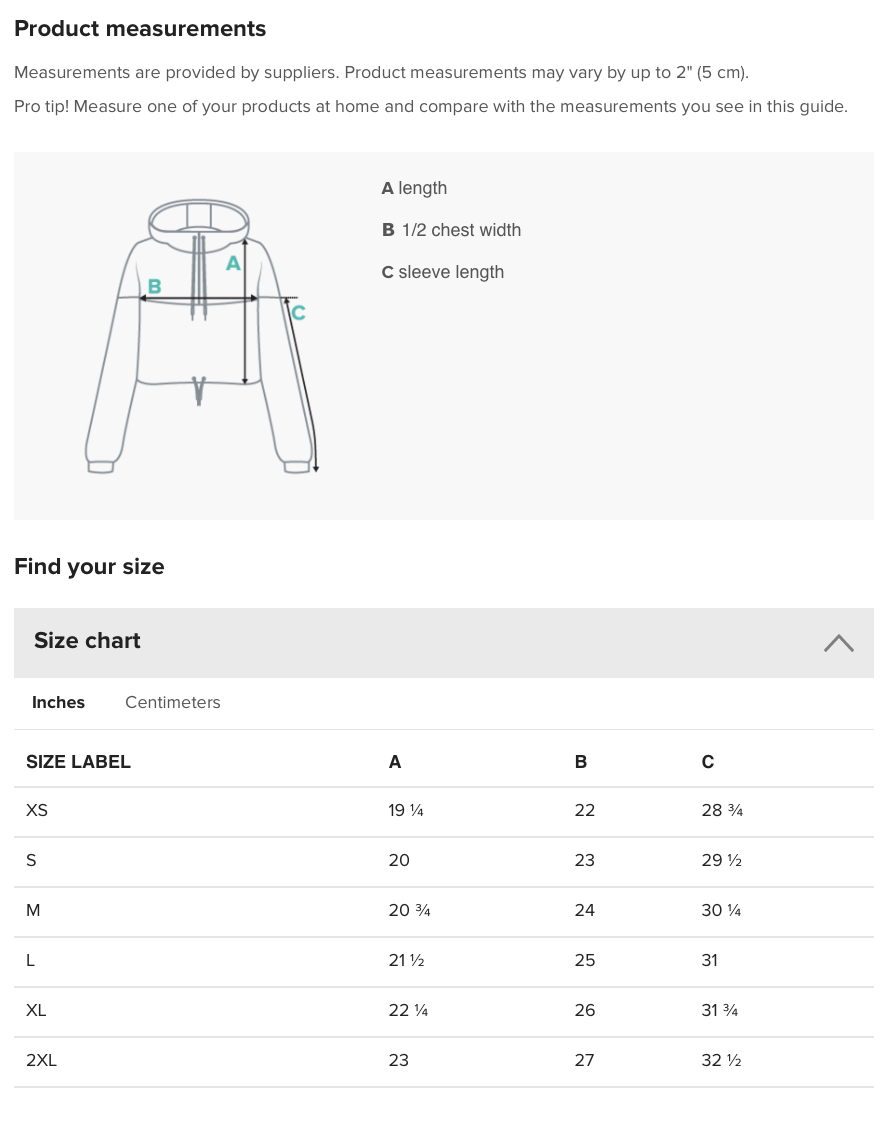Click the M size label

pyautogui.click(x=33, y=911)
